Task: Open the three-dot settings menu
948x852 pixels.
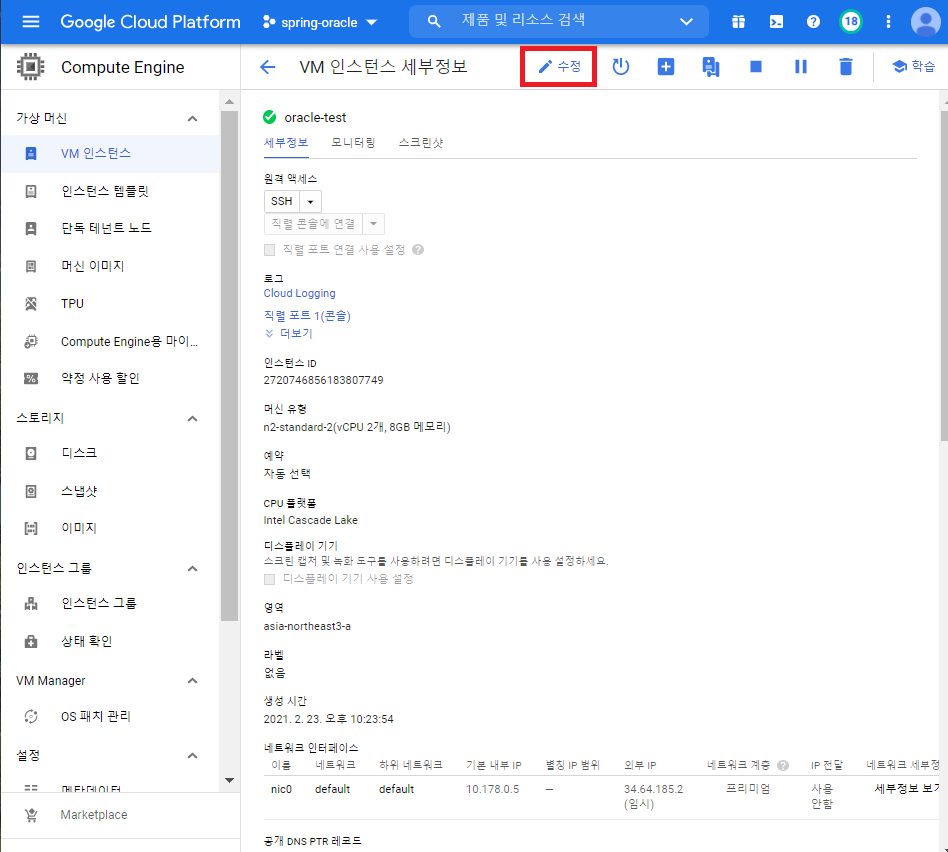Action: point(888,22)
